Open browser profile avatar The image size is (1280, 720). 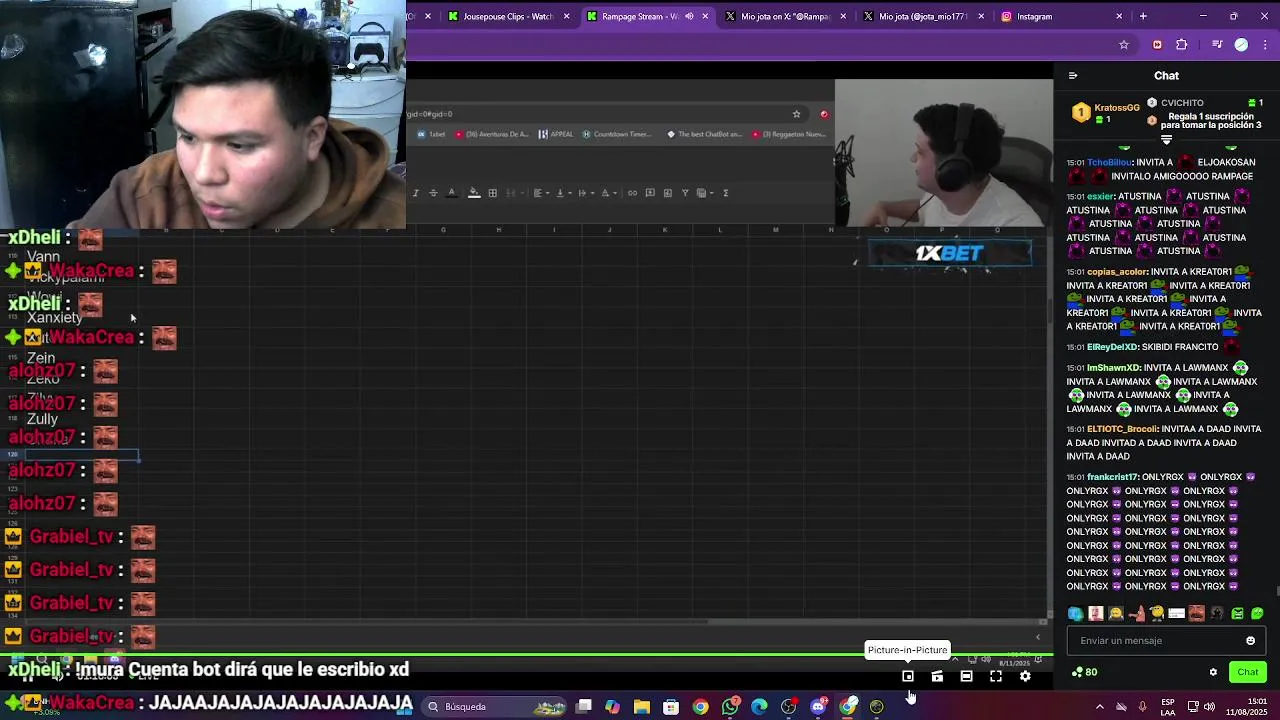tap(1241, 45)
